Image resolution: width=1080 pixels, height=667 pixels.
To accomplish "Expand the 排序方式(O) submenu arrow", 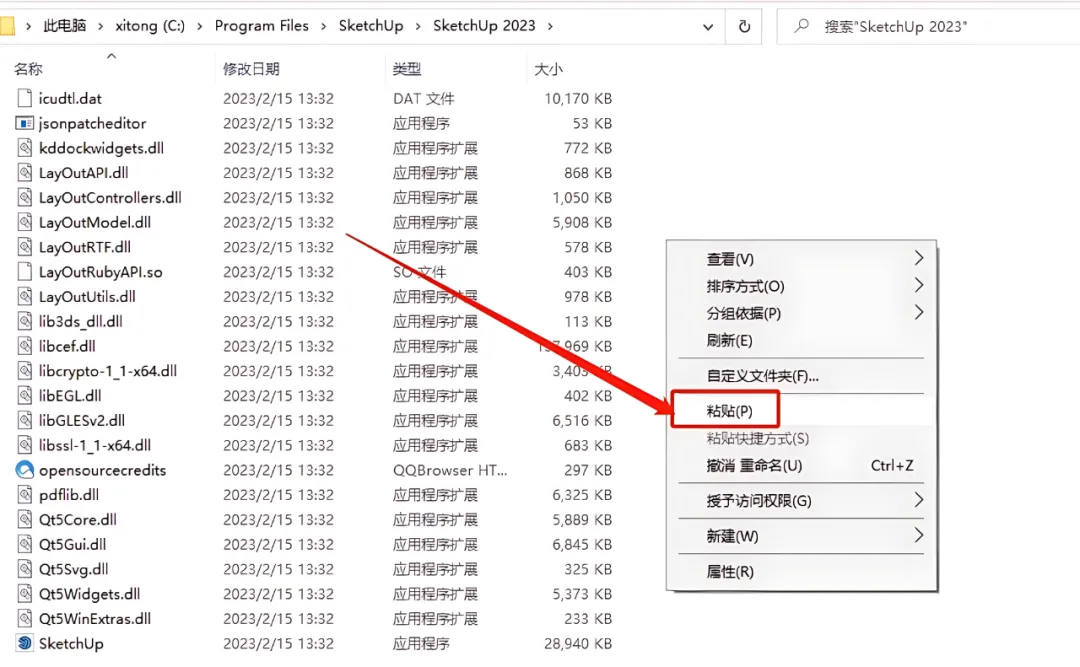I will (918, 285).
